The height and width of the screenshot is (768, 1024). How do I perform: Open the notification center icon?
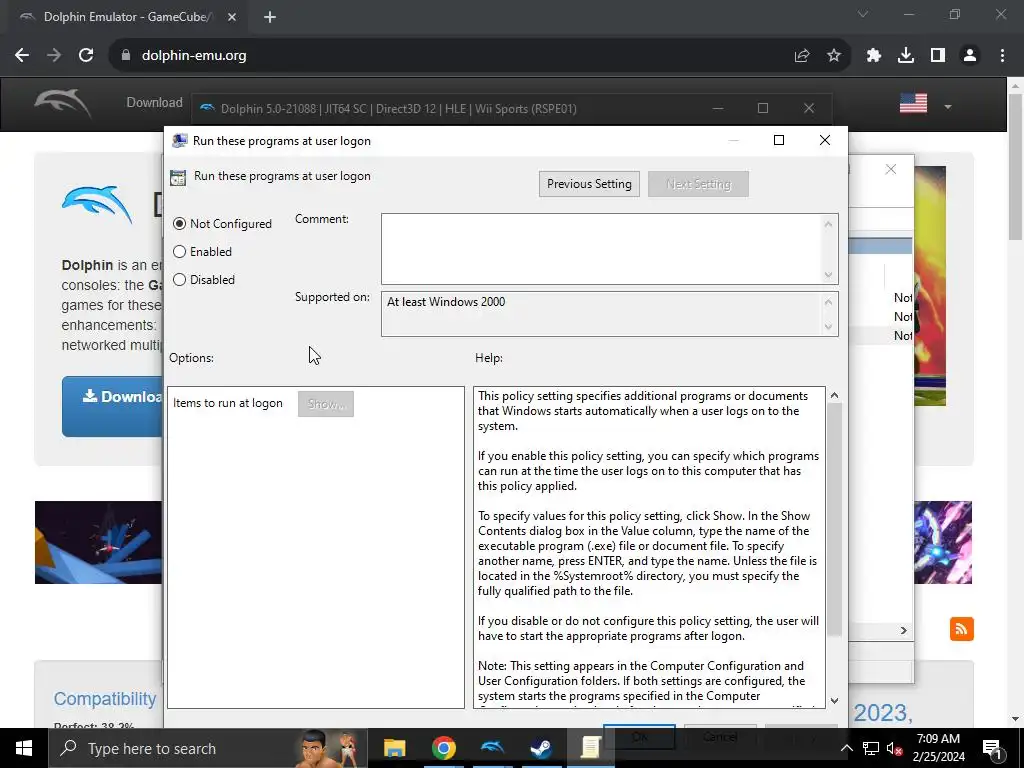[992, 748]
